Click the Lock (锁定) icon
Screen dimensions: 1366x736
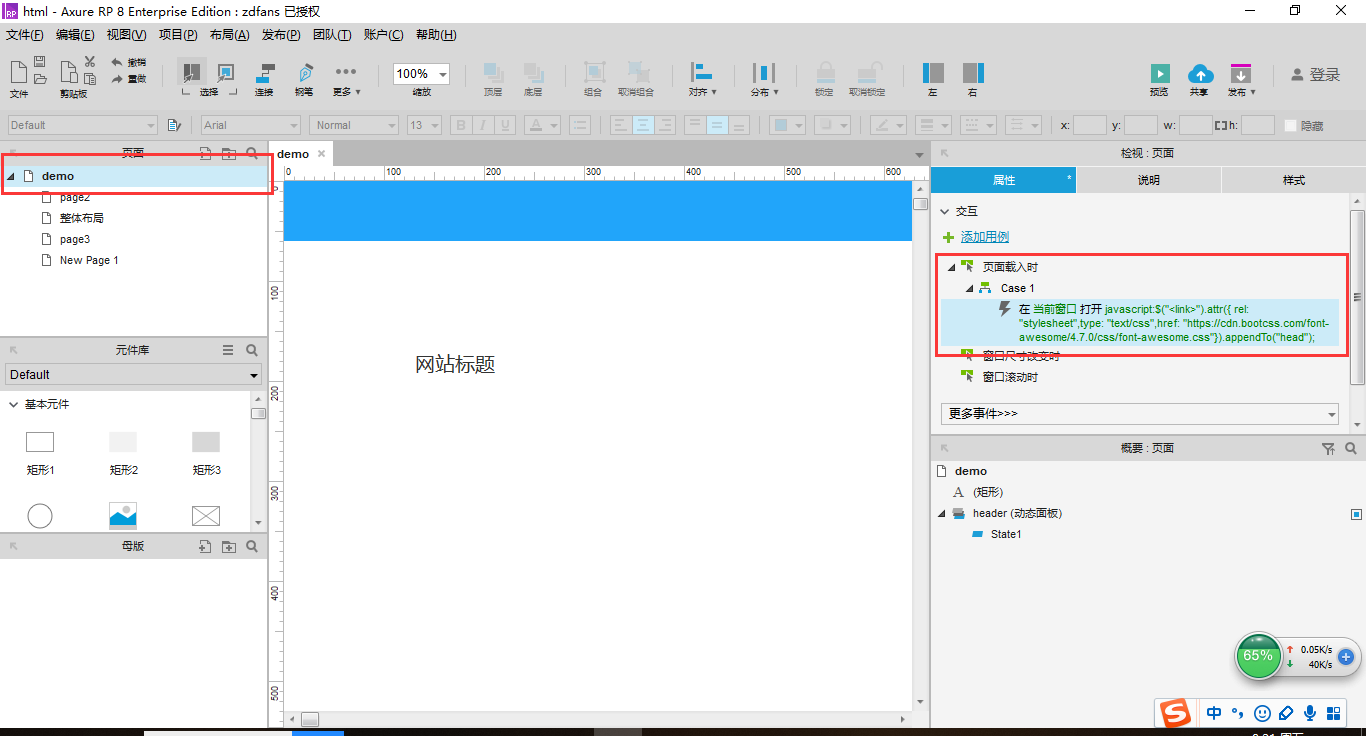tap(824, 73)
